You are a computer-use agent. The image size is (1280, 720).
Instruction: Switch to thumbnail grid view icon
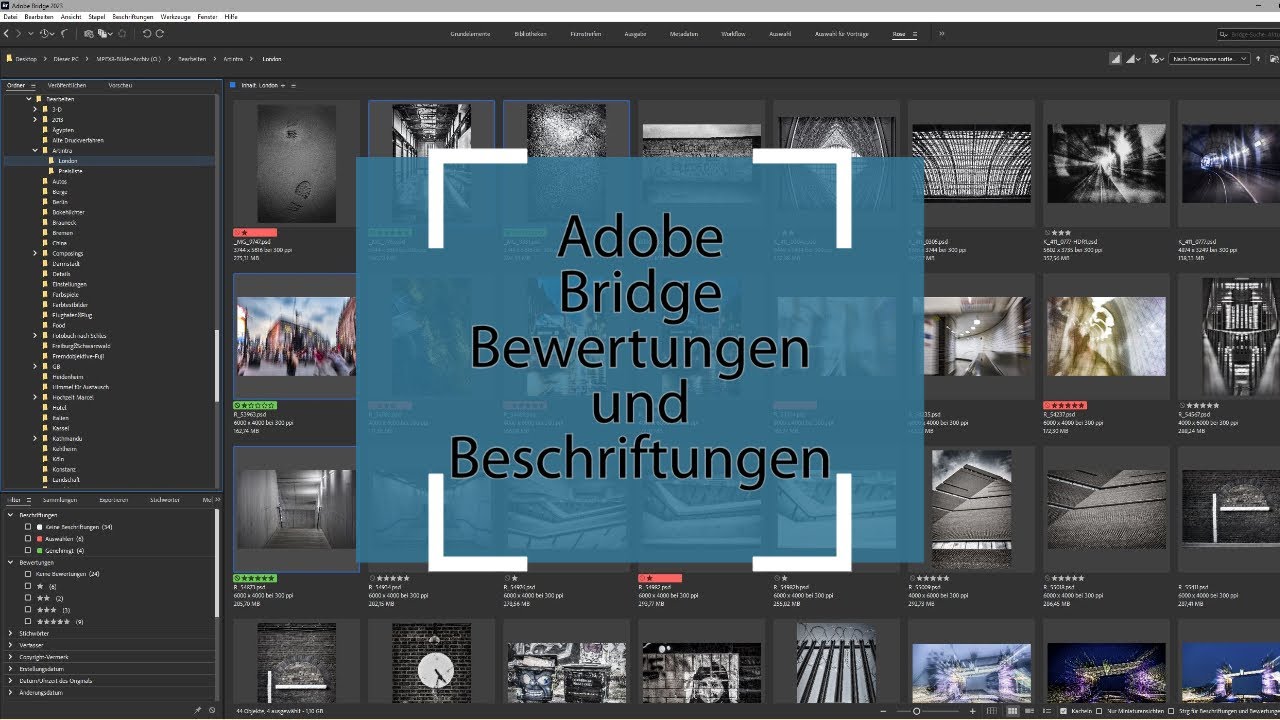point(1012,710)
